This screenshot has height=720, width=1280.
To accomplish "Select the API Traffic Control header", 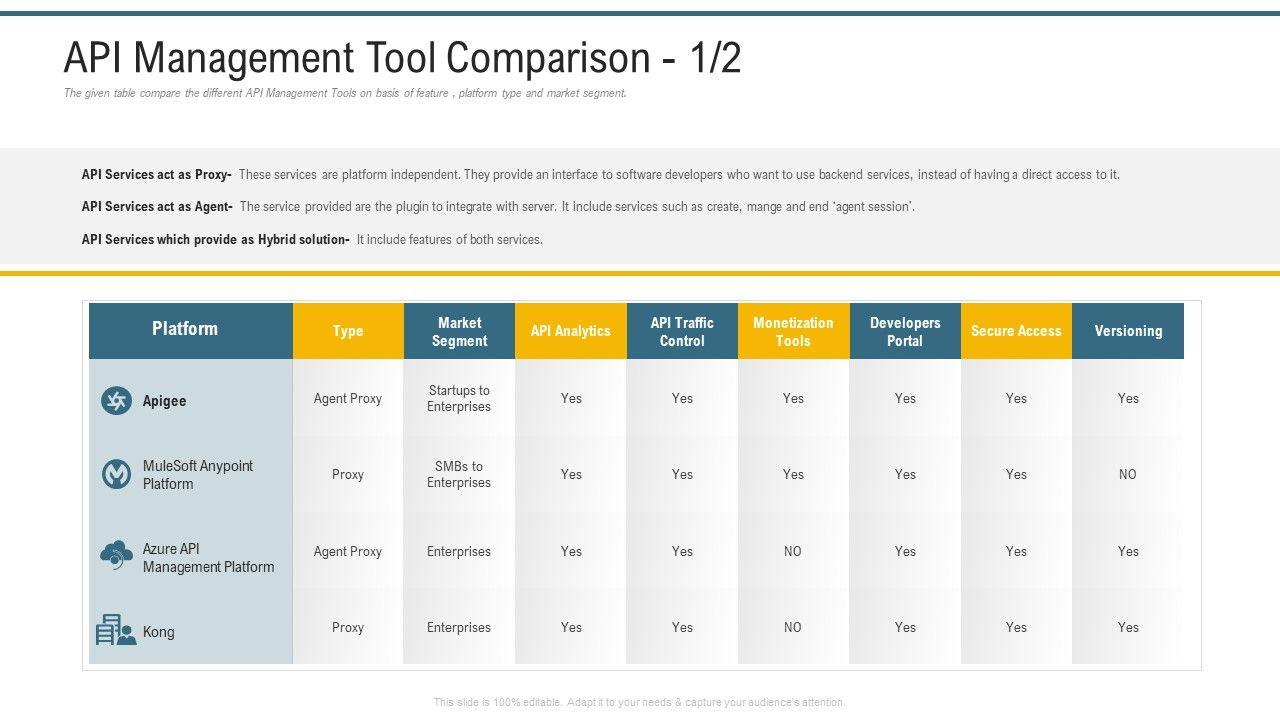I will 682,331.
